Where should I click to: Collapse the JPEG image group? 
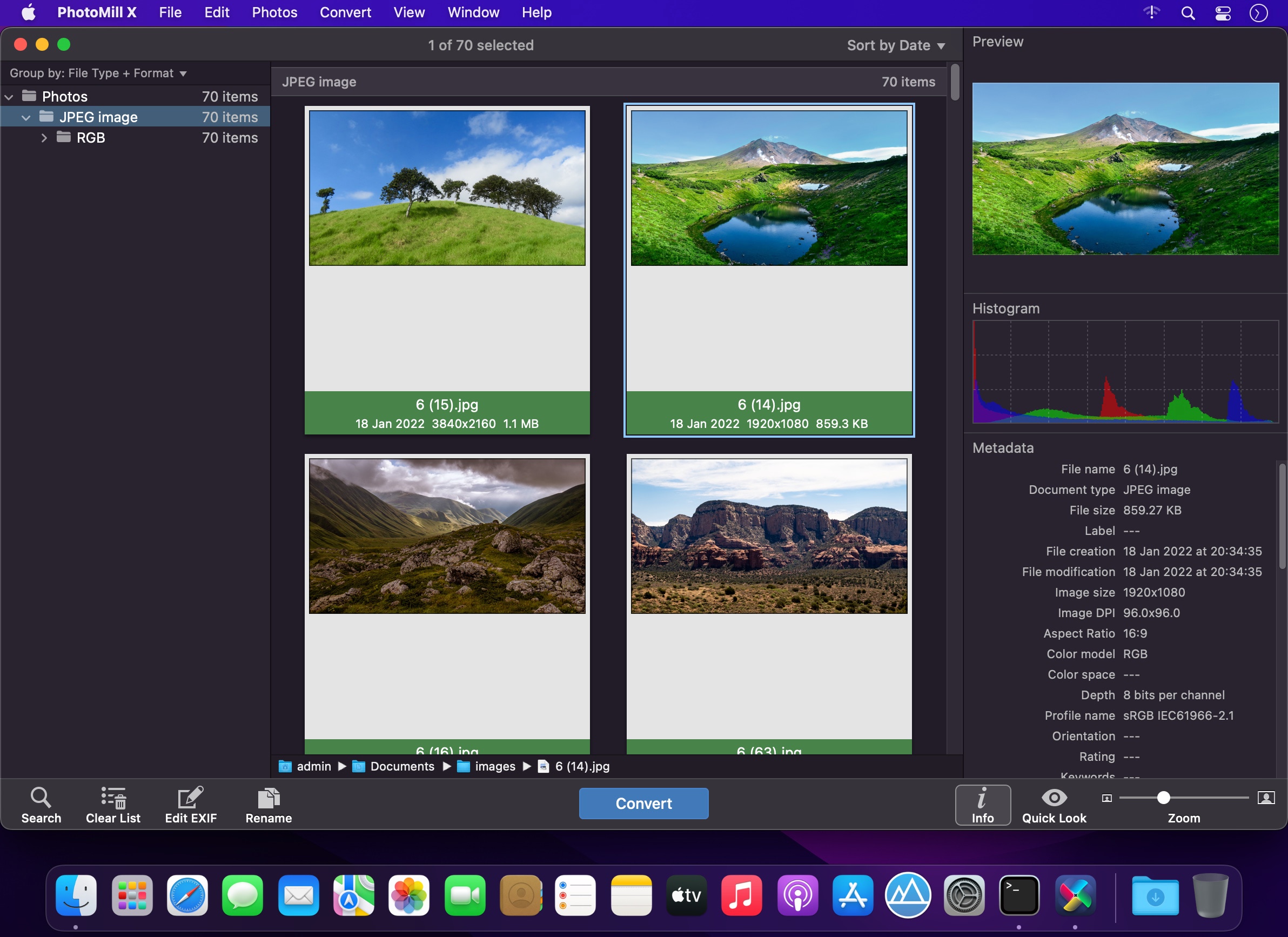25,117
